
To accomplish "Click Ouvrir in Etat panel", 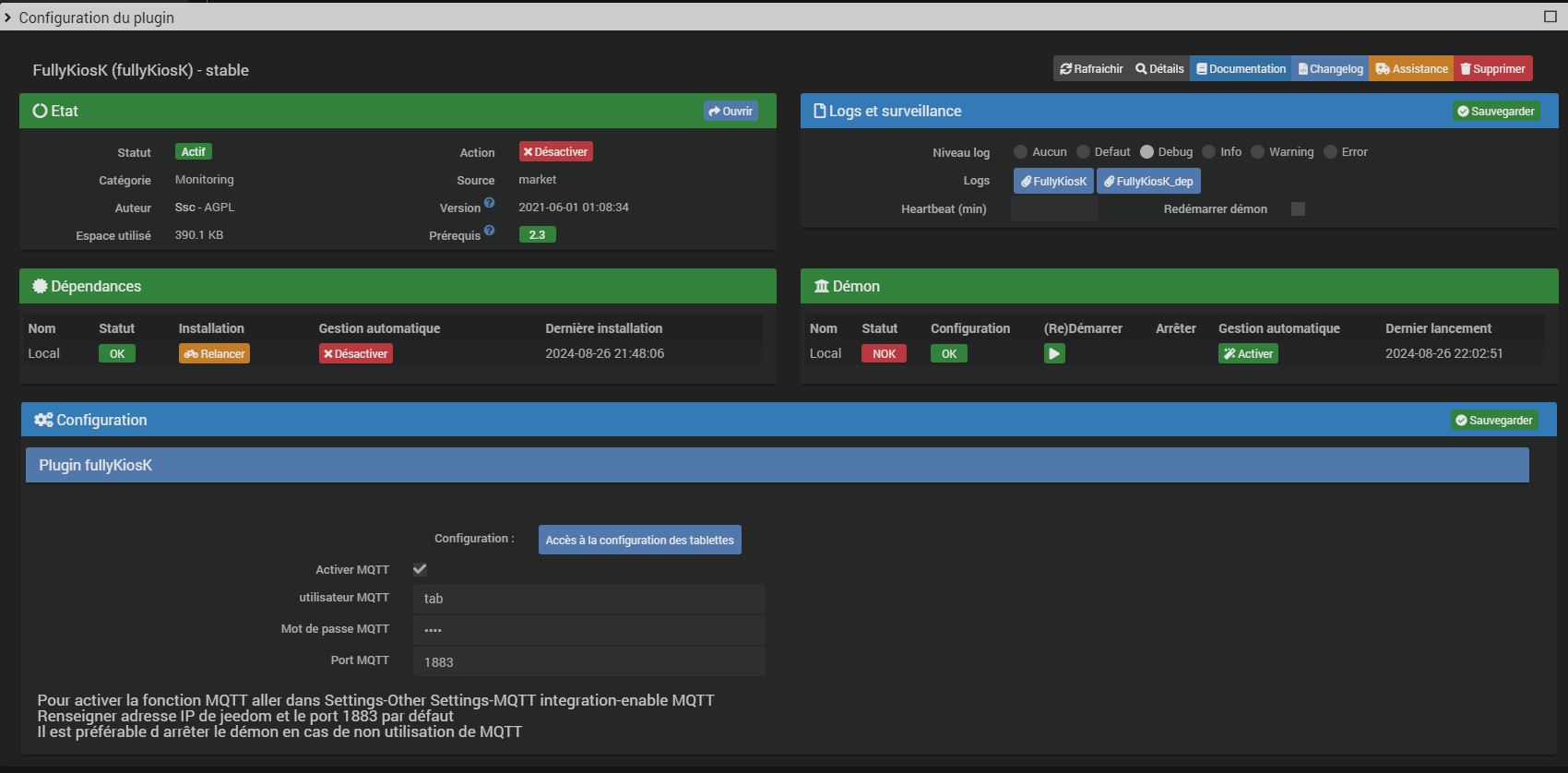I will pos(731,112).
